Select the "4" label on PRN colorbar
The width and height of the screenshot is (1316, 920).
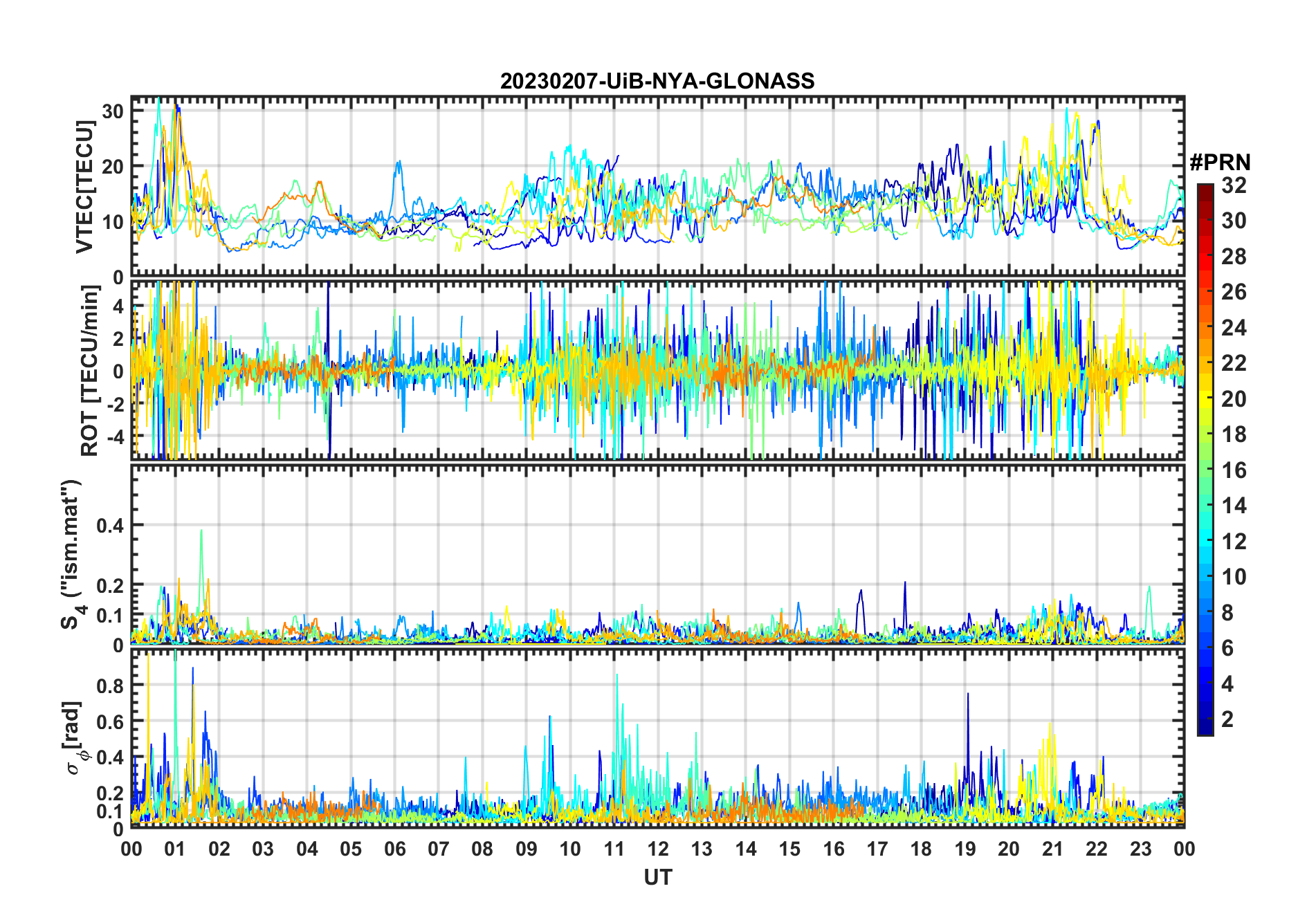tap(1228, 684)
